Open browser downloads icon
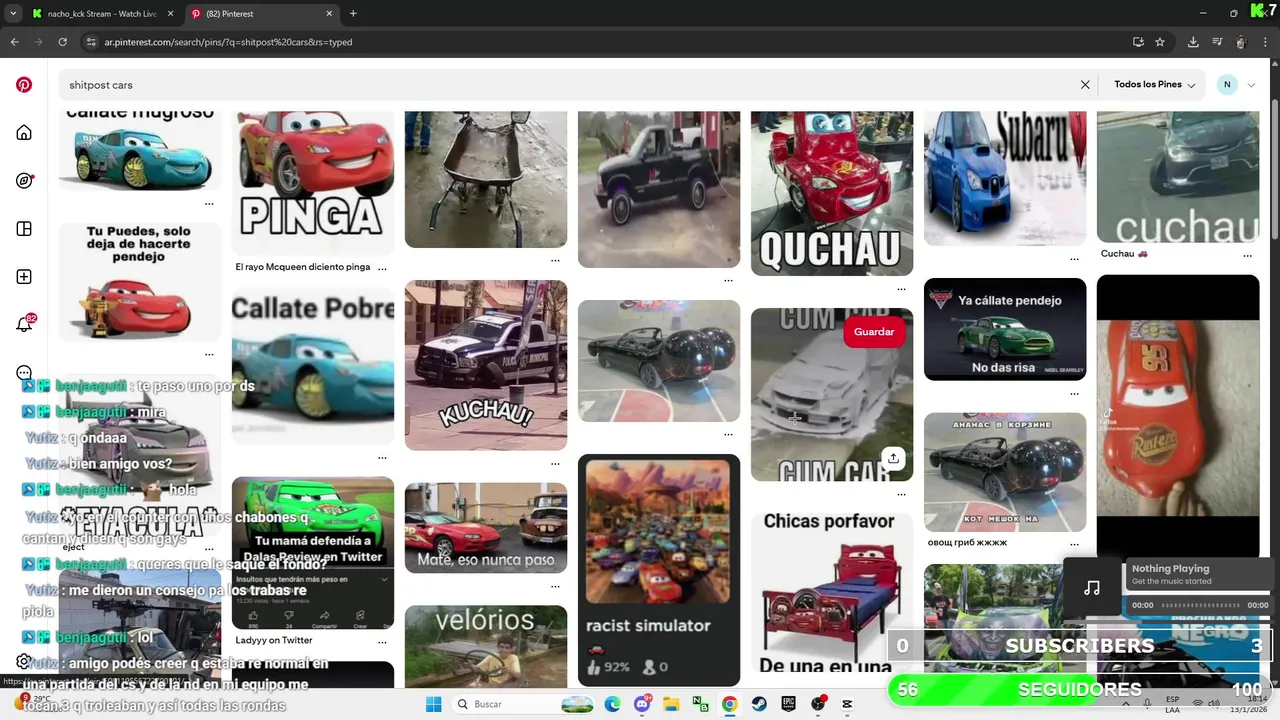The width and height of the screenshot is (1280, 720). (1193, 42)
